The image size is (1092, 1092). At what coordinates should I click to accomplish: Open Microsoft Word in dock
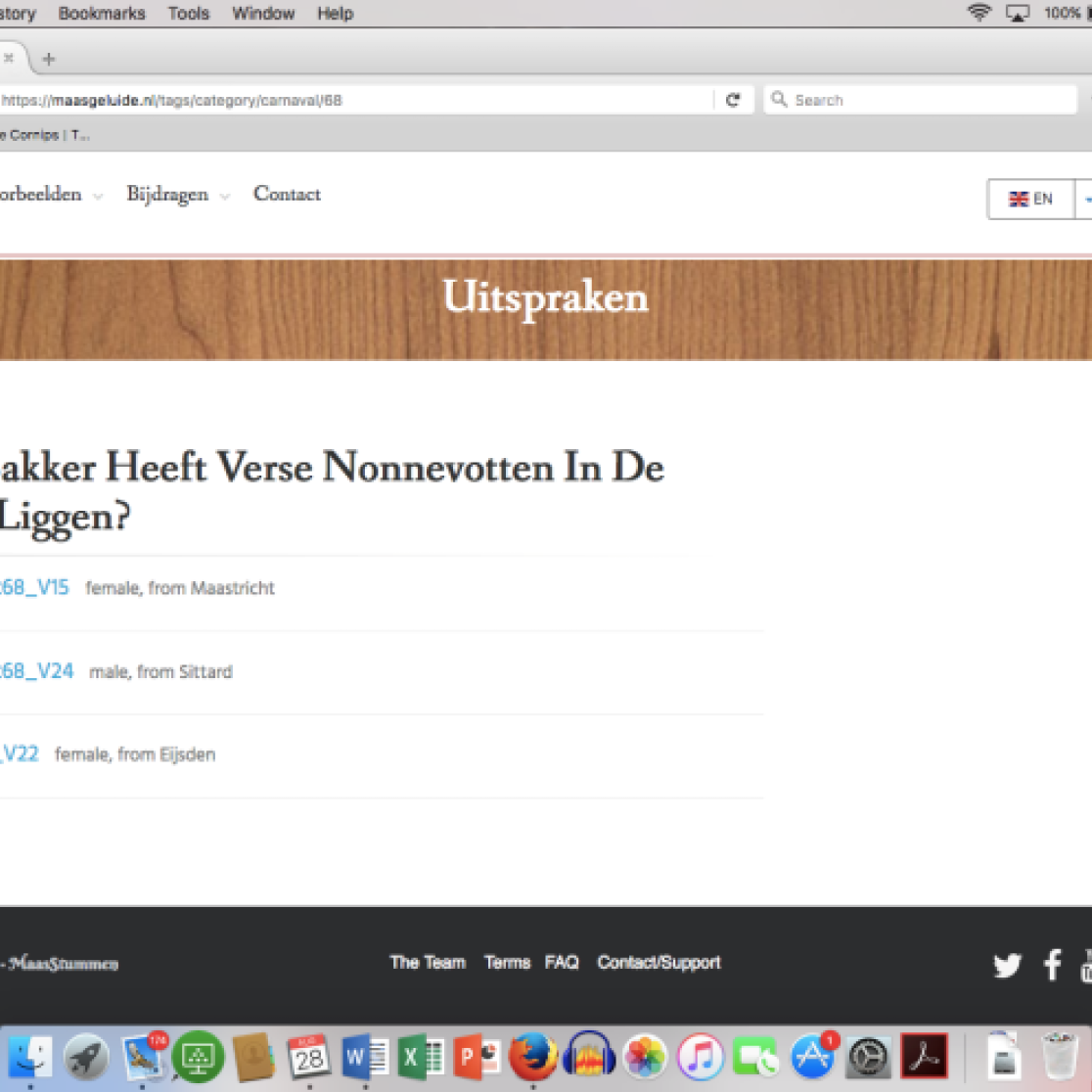point(366,1057)
